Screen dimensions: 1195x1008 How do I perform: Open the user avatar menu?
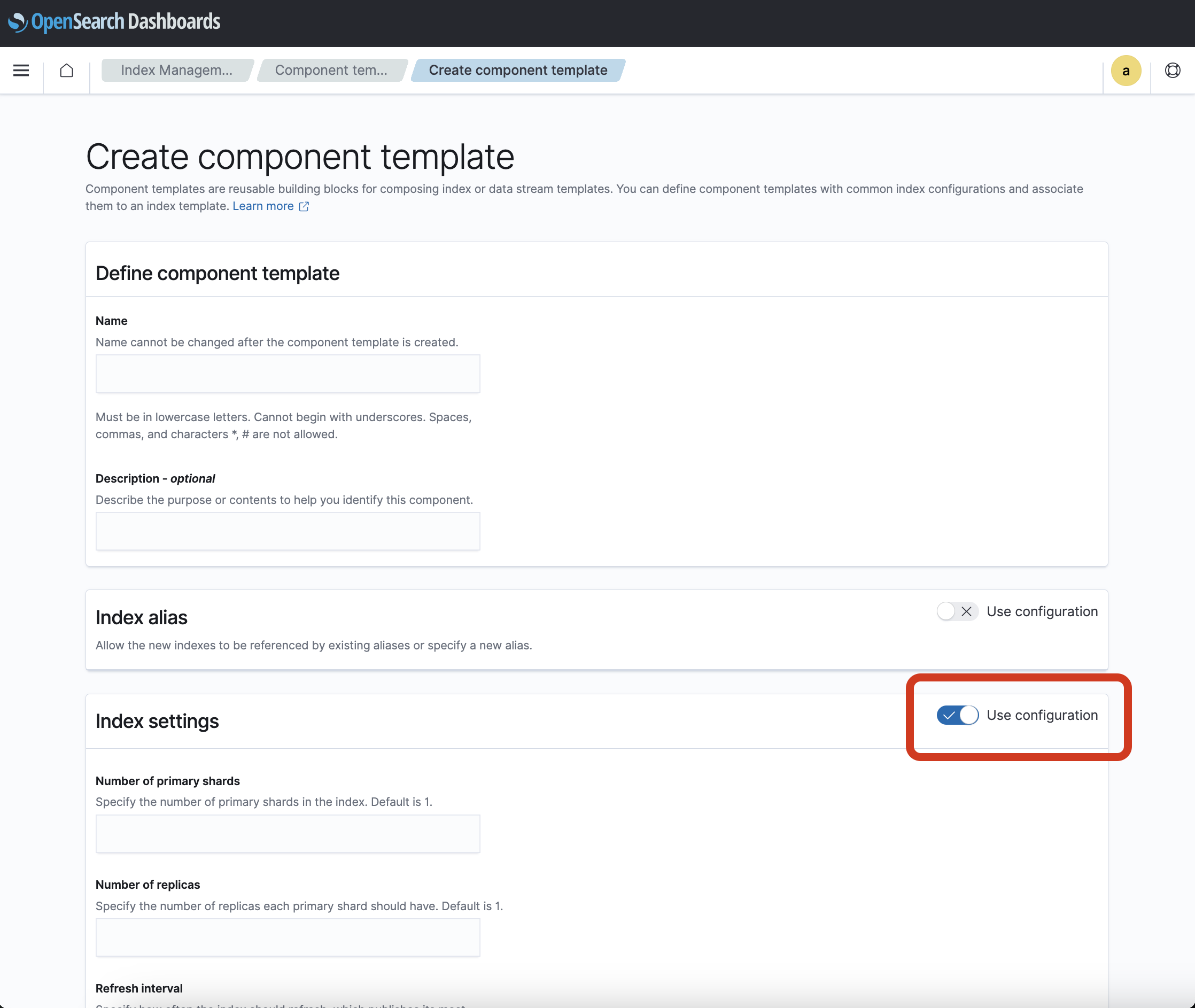(x=1126, y=71)
